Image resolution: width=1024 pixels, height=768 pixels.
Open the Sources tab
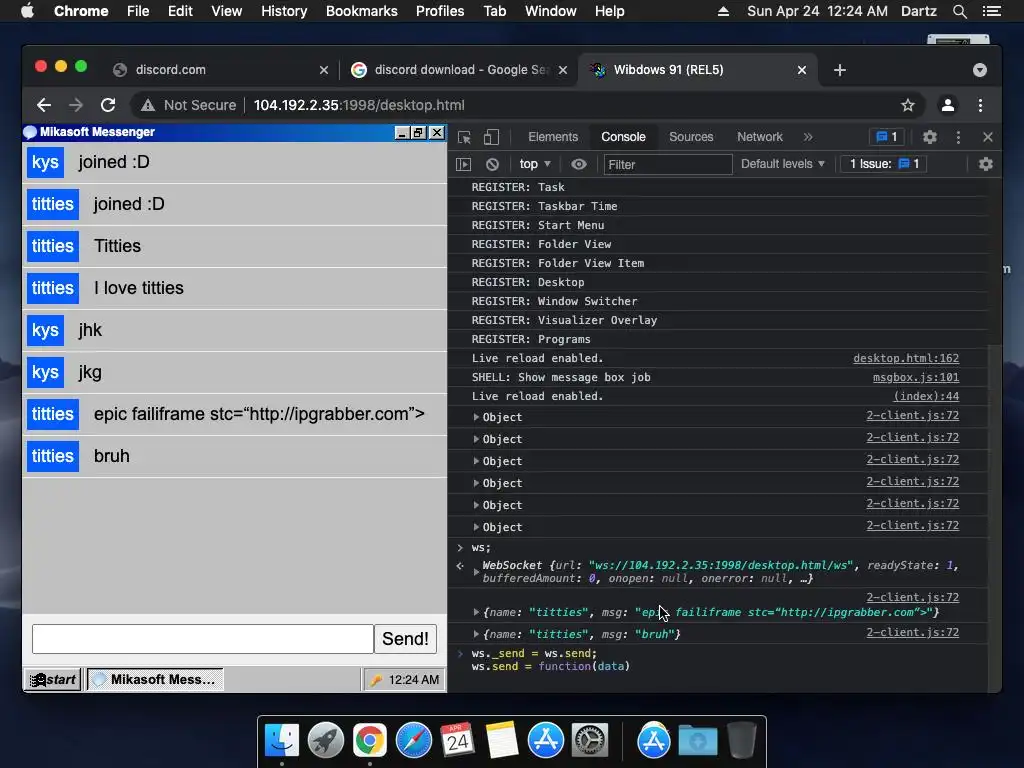coord(691,137)
